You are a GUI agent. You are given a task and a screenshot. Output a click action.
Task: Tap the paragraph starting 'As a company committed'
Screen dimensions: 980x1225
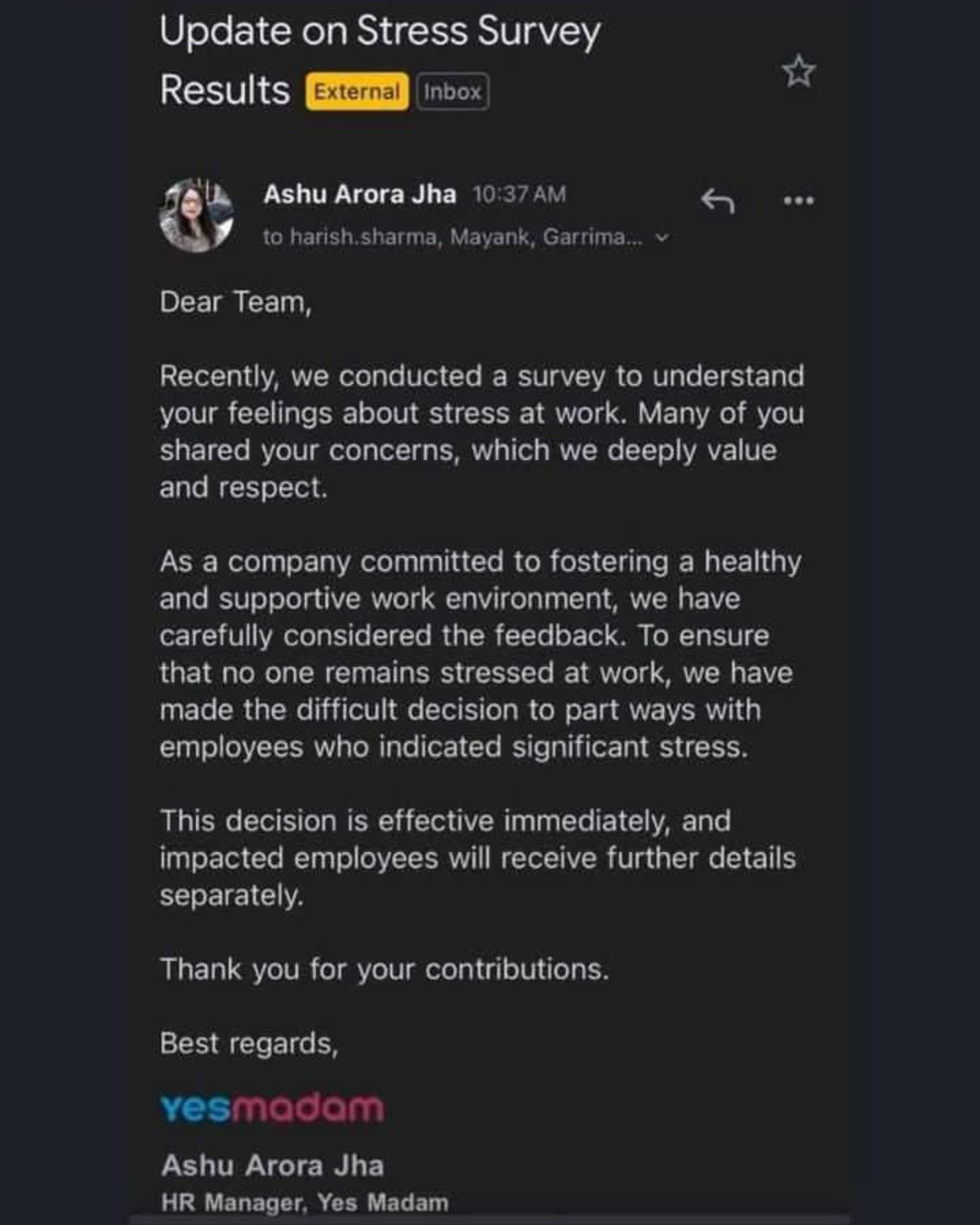(481, 653)
